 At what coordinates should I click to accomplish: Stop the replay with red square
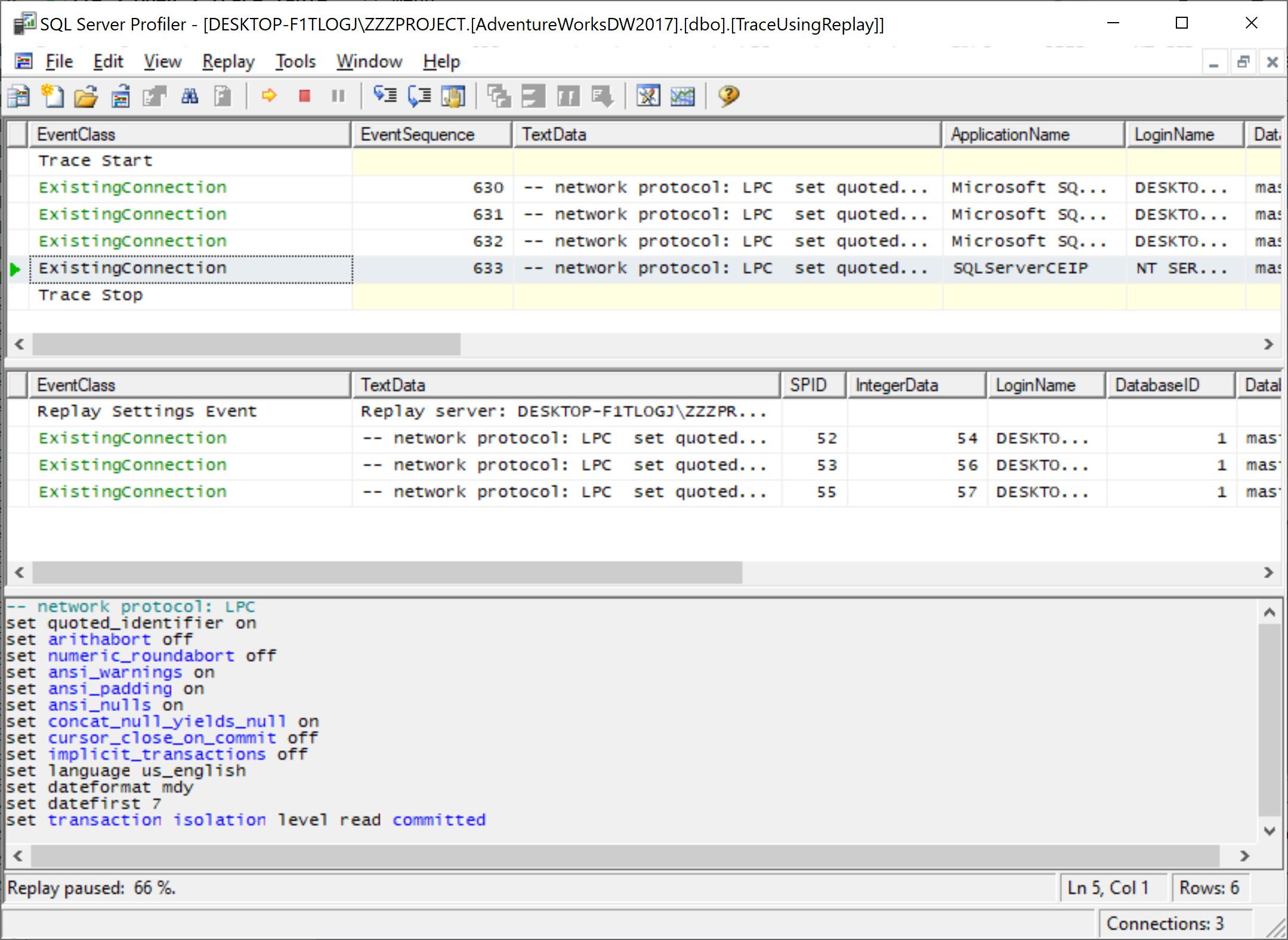click(x=304, y=95)
